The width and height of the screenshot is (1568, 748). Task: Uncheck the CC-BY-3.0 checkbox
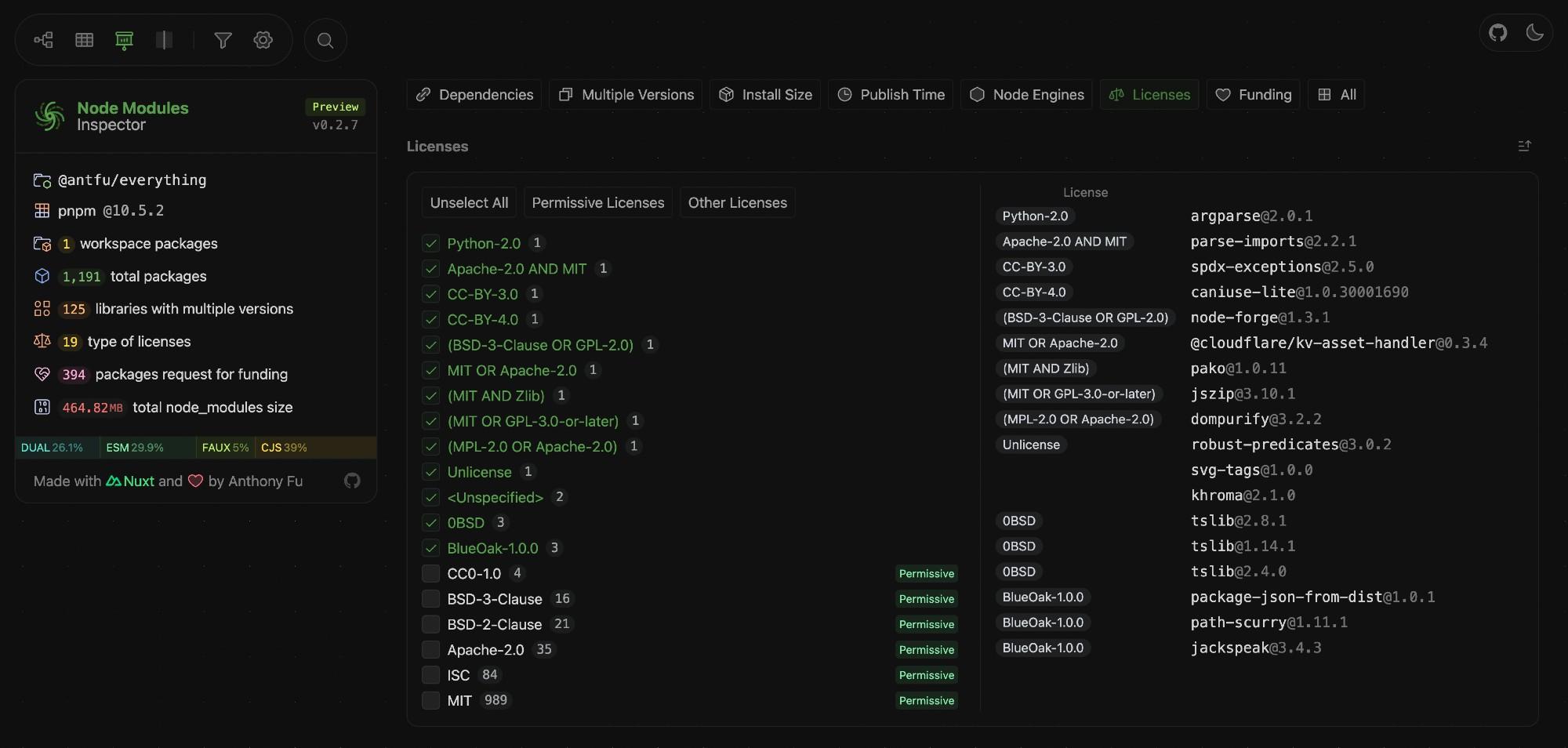[430, 294]
